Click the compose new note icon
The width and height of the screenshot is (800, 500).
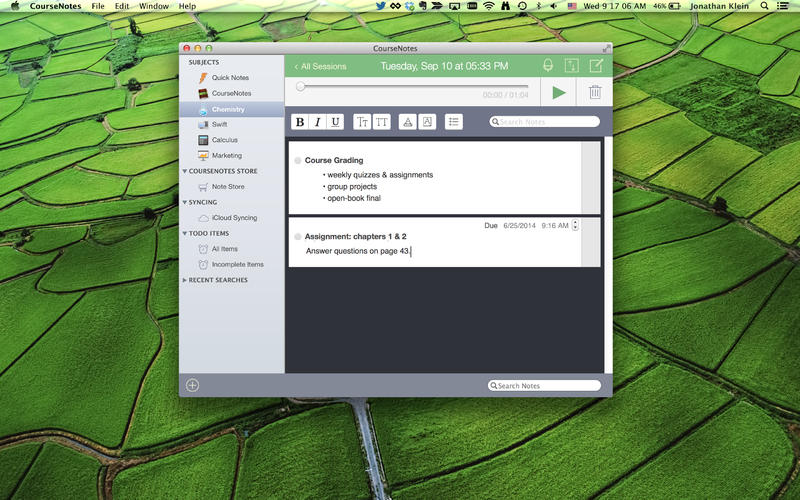[x=596, y=65]
